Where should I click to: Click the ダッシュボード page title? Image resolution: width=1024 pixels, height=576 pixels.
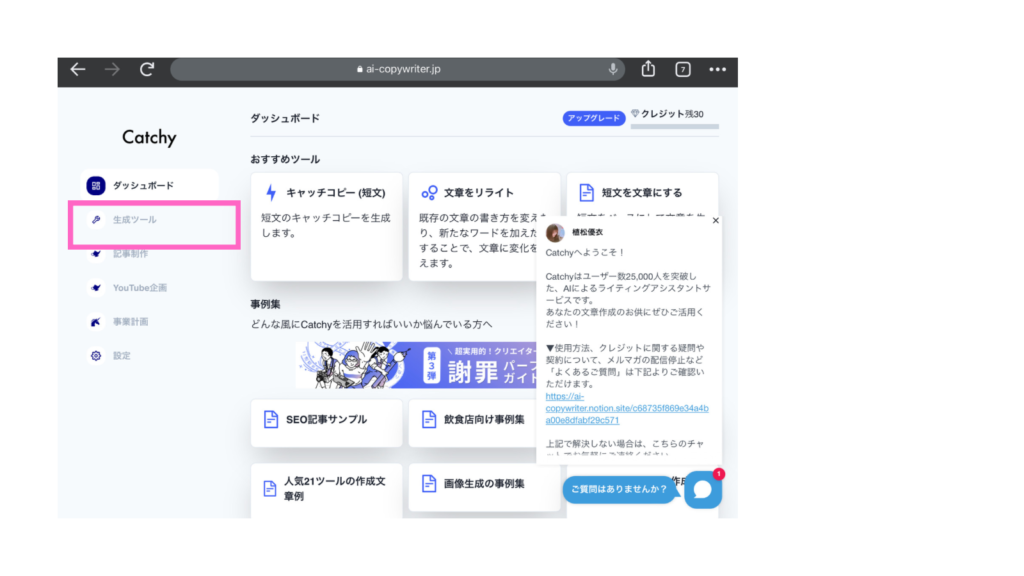(x=285, y=118)
